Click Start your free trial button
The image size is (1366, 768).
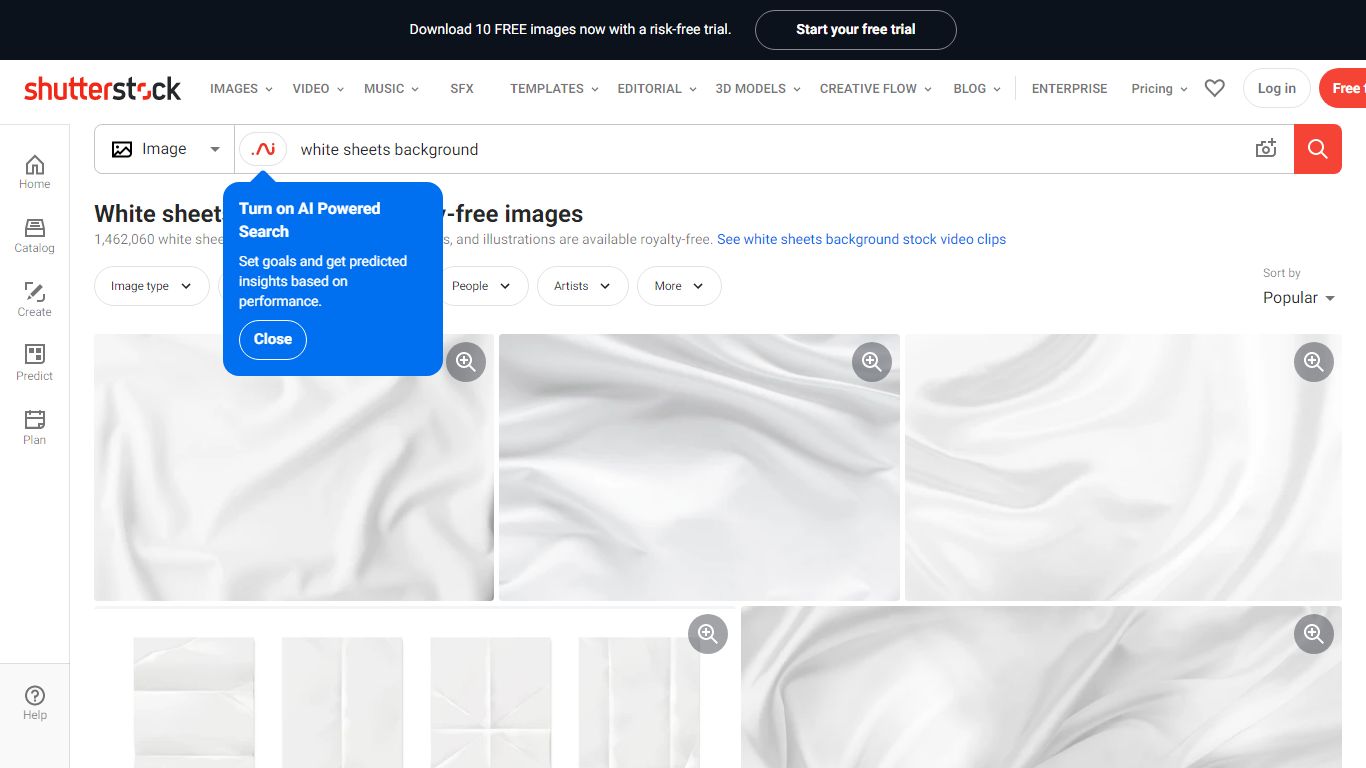pyautogui.click(x=856, y=29)
